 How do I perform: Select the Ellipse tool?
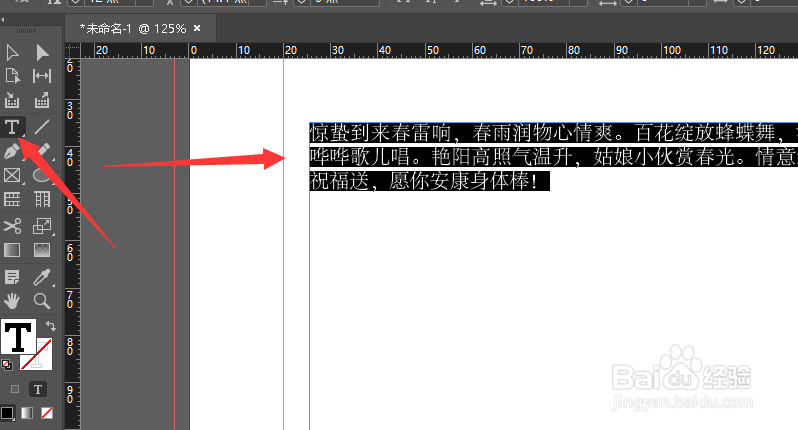42,175
